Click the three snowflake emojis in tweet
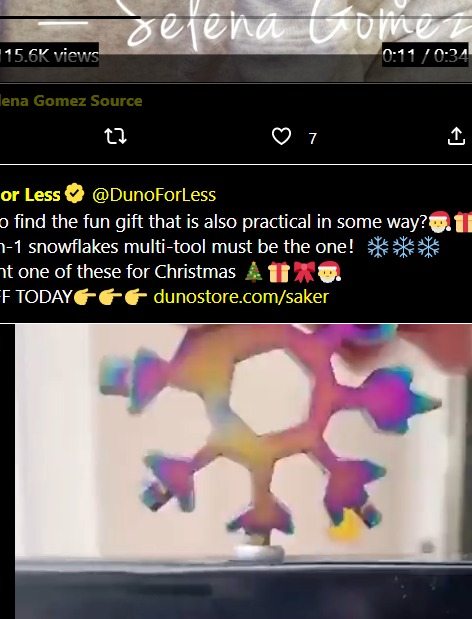Viewport: 472px width, 619px height. pyautogui.click(x=403, y=248)
